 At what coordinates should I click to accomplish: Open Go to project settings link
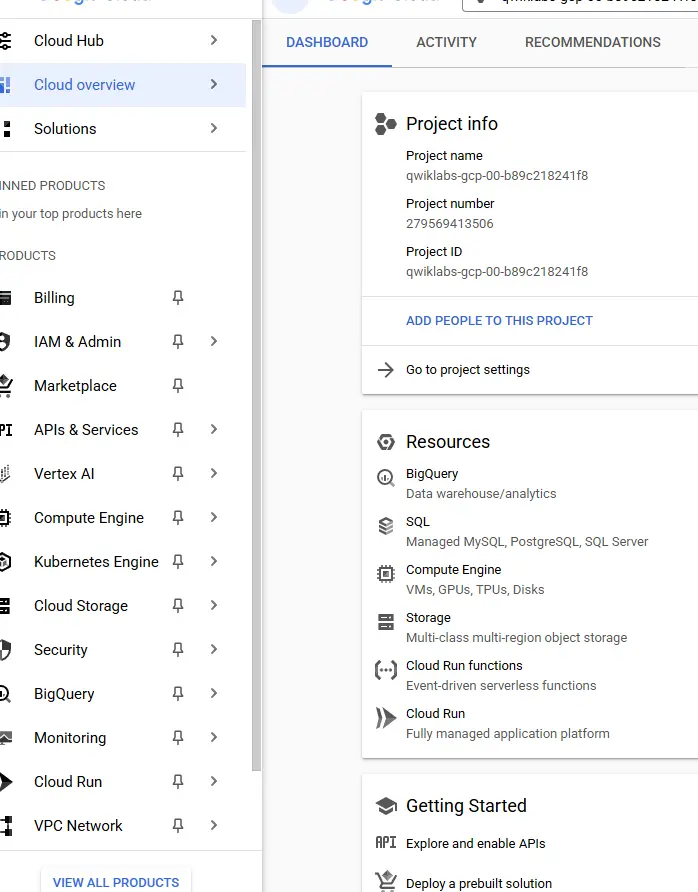[x=468, y=370]
